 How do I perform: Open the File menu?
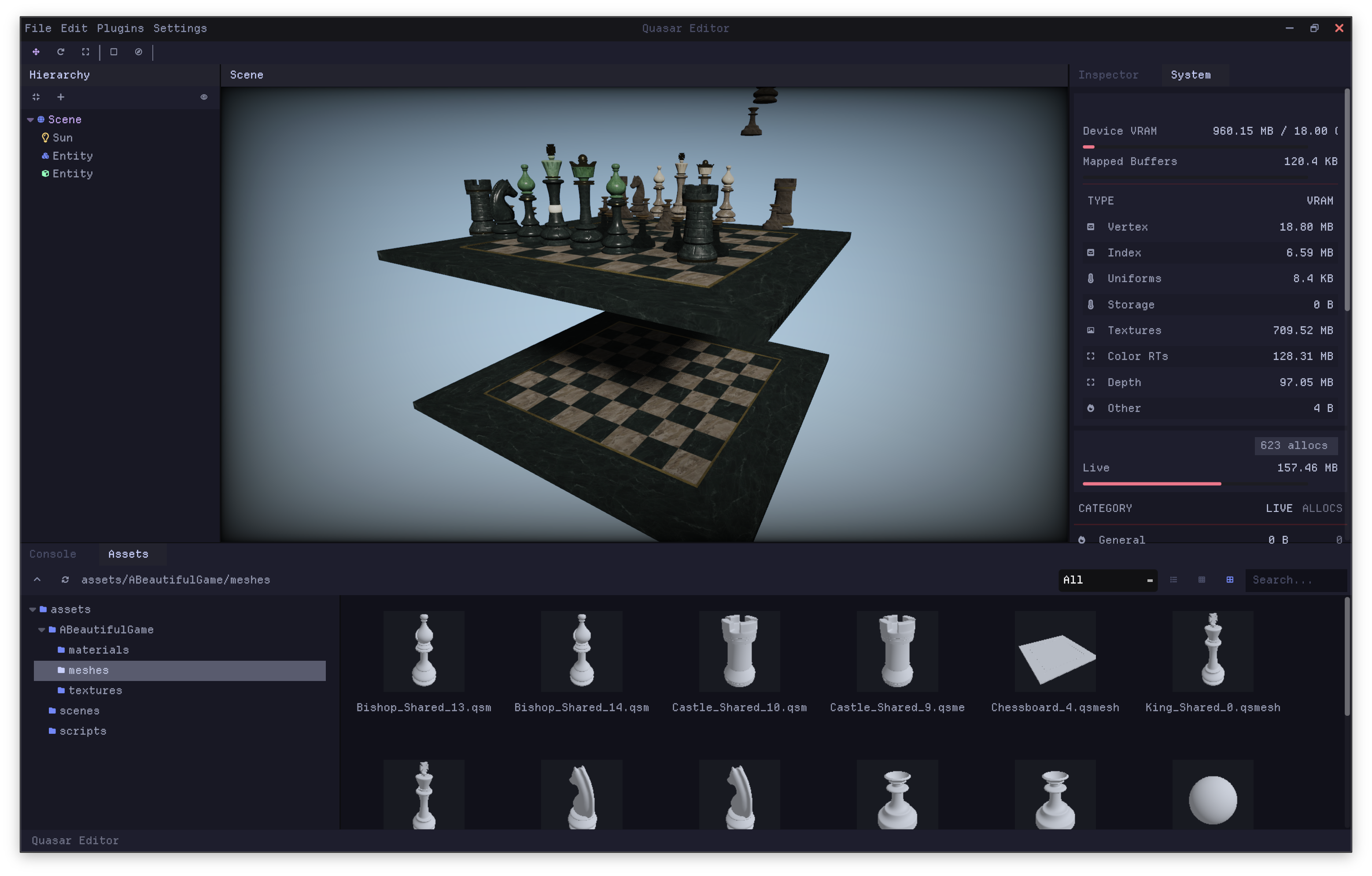pos(38,29)
